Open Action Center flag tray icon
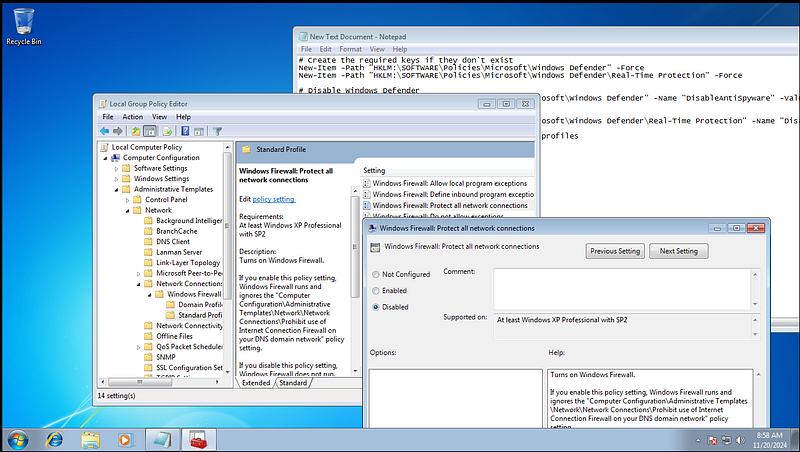The image size is (800, 452). (712, 440)
